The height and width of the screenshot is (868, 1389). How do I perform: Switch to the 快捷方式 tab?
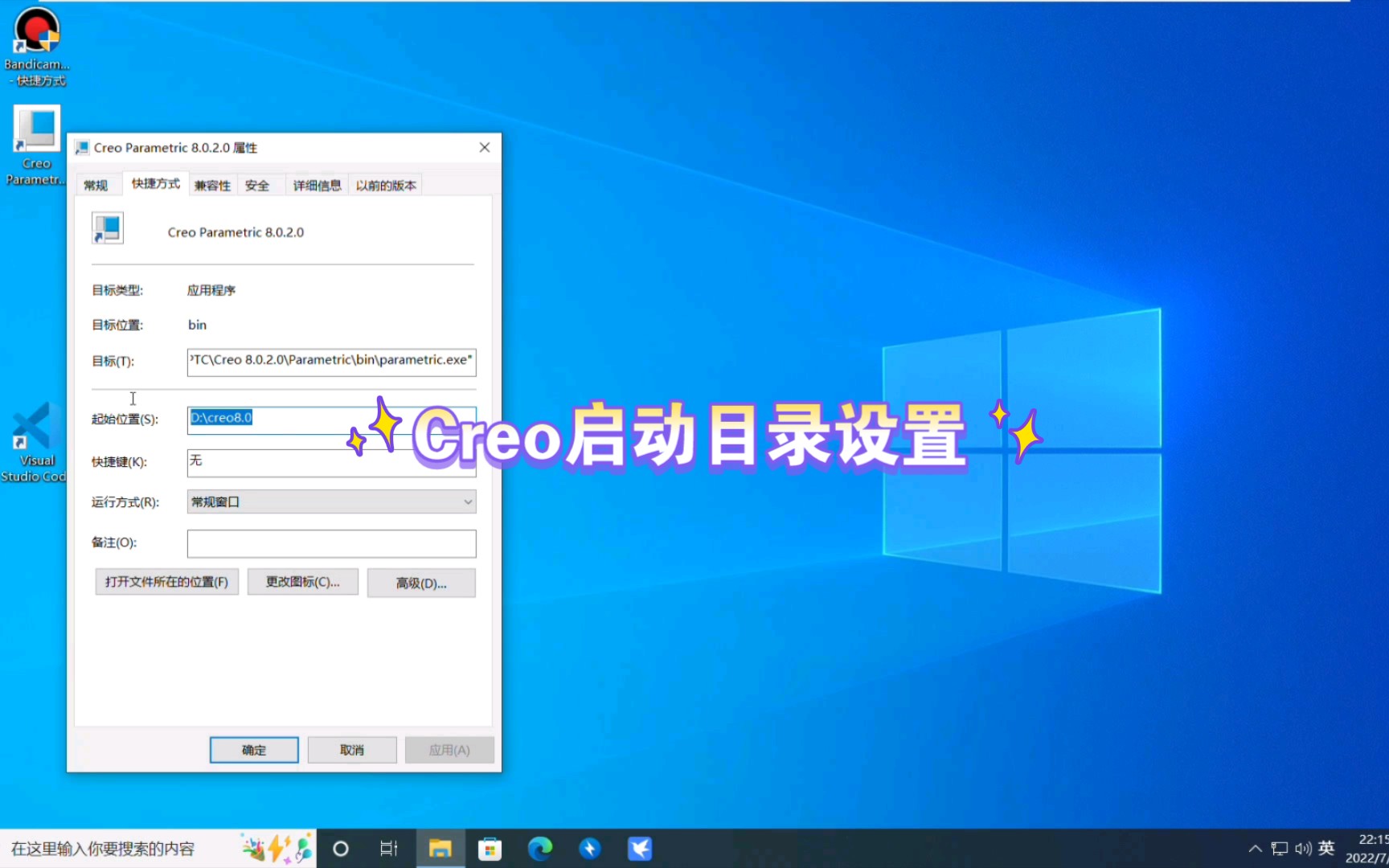pyautogui.click(x=156, y=184)
